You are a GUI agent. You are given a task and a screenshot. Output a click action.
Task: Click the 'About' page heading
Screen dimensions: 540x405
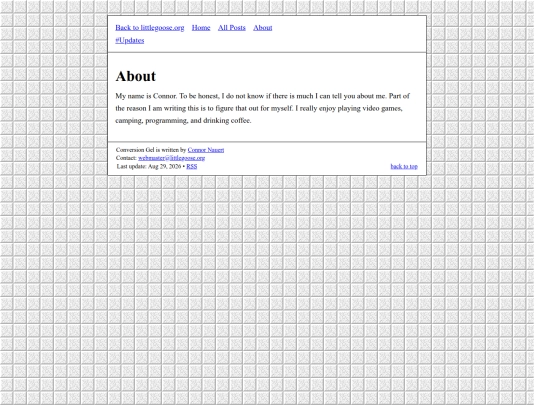[x=136, y=76]
